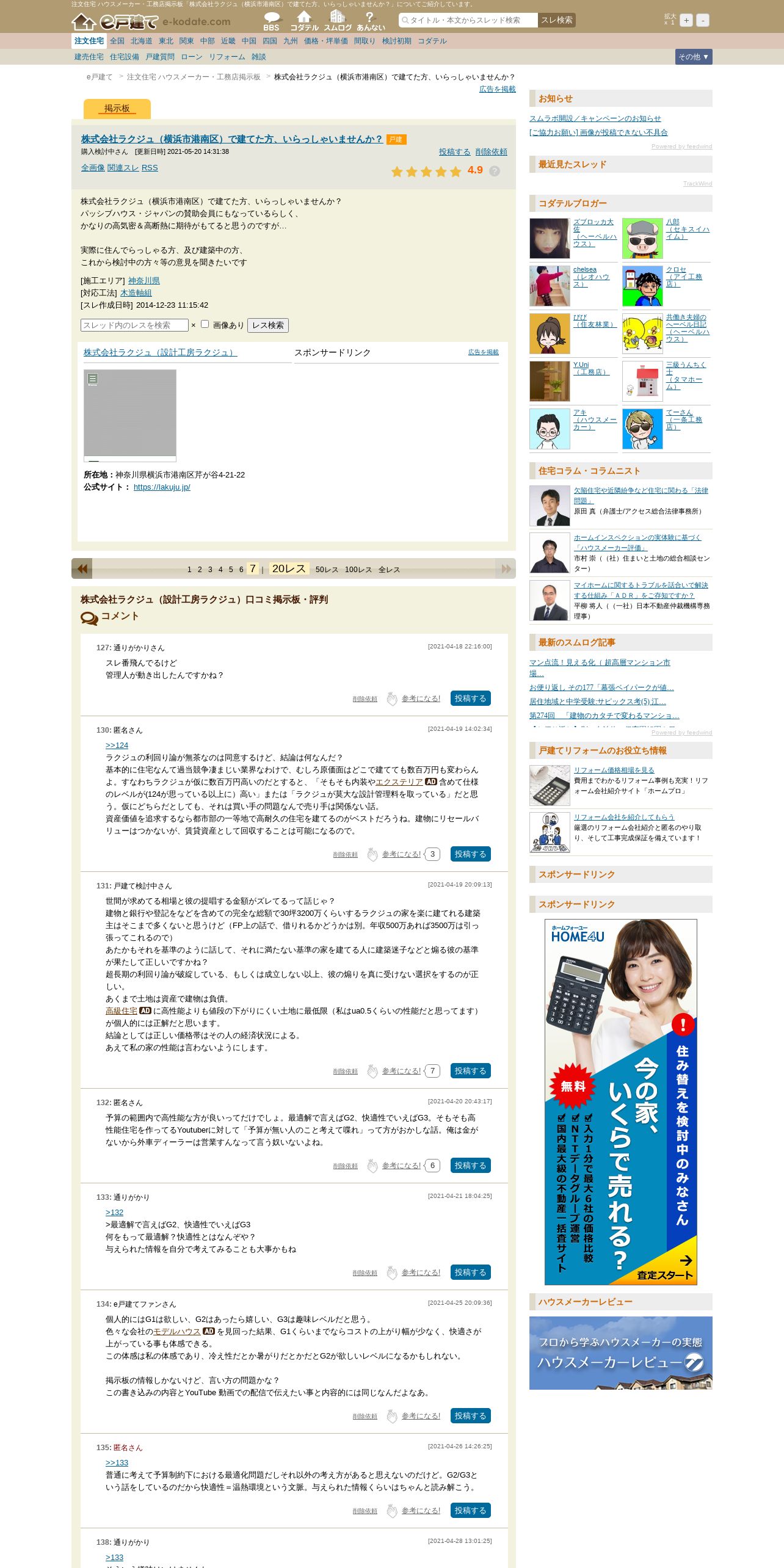Open the コダテル house icon
This screenshot has width=784, height=1568.
click(x=304, y=21)
